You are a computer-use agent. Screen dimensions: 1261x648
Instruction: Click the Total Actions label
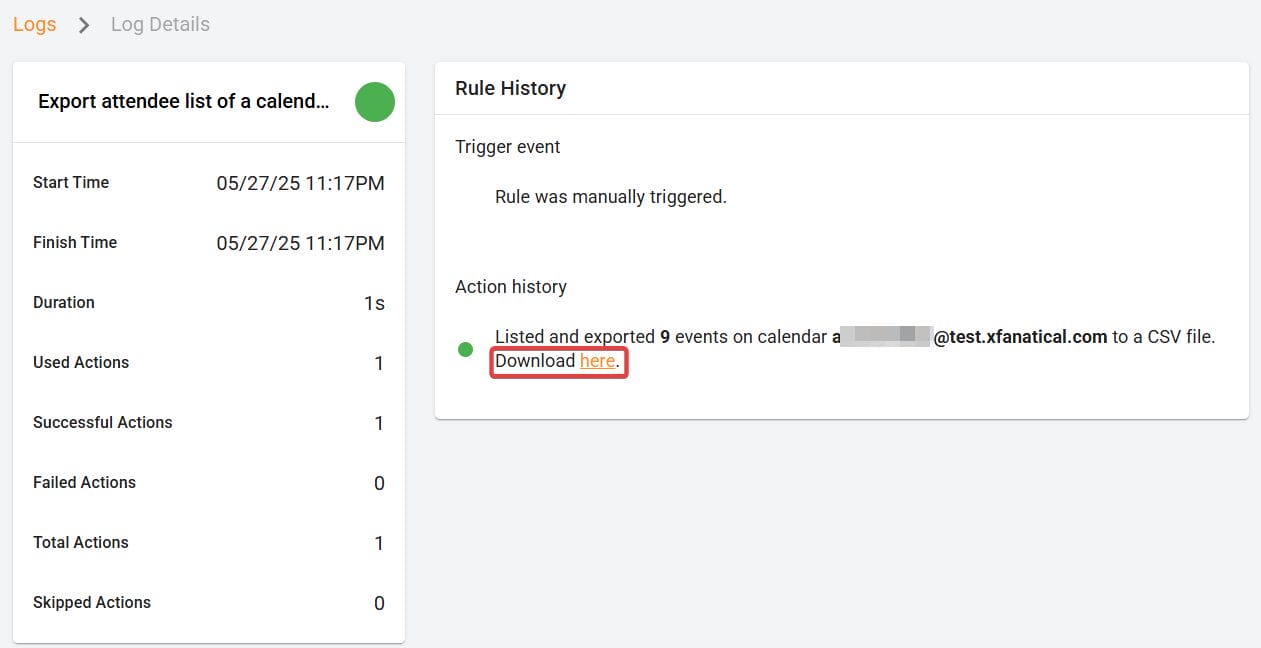(80, 542)
